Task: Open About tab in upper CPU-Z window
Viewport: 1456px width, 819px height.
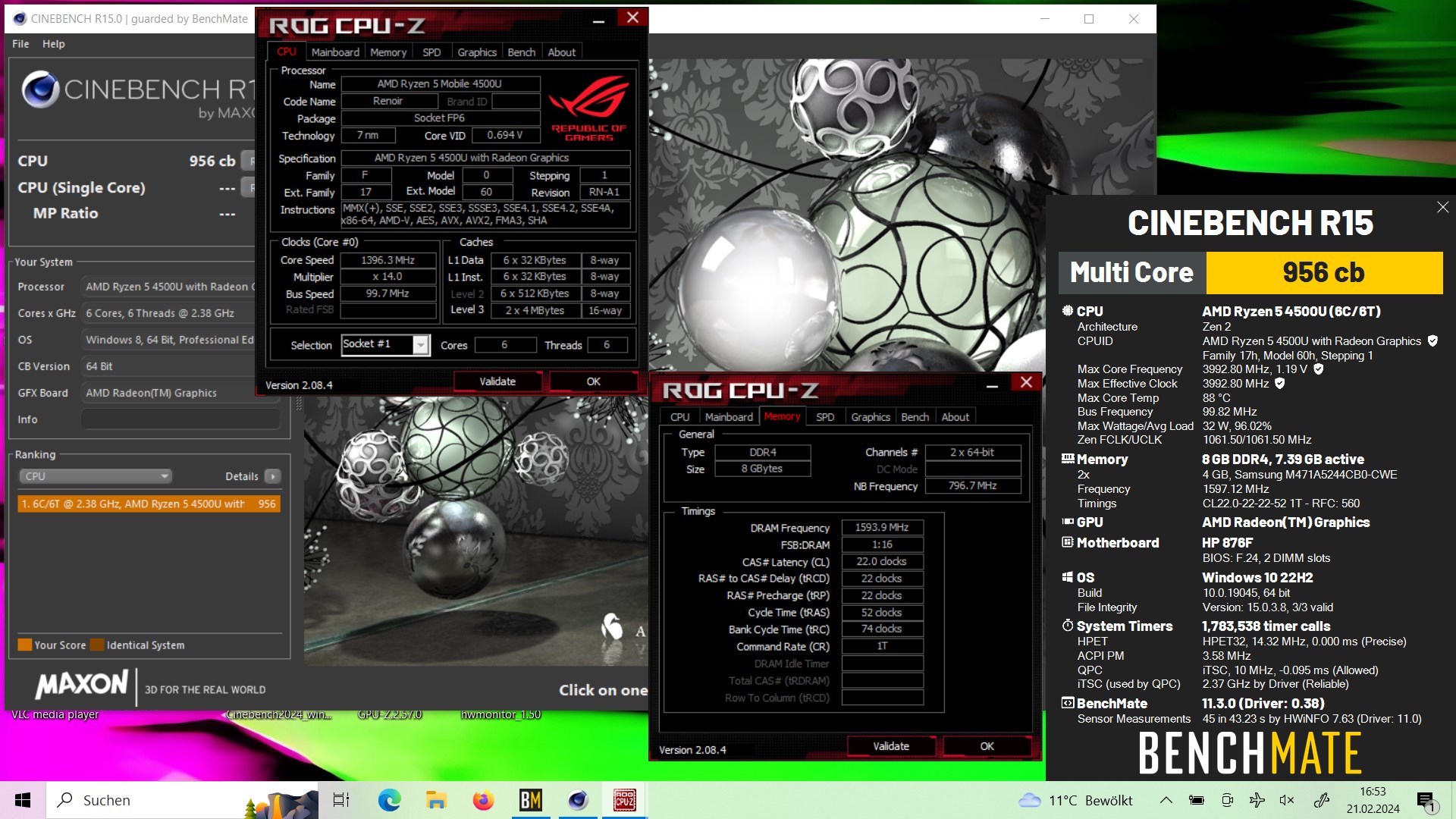Action: (x=562, y=52)
